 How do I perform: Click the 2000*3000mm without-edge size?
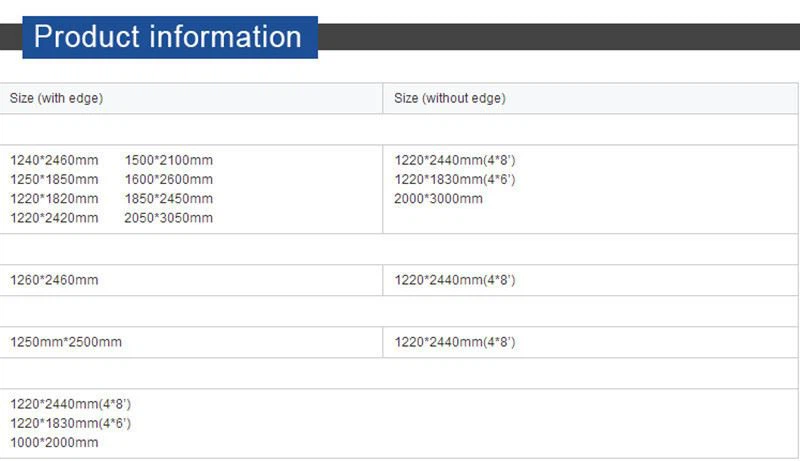[x=438, y=198]
